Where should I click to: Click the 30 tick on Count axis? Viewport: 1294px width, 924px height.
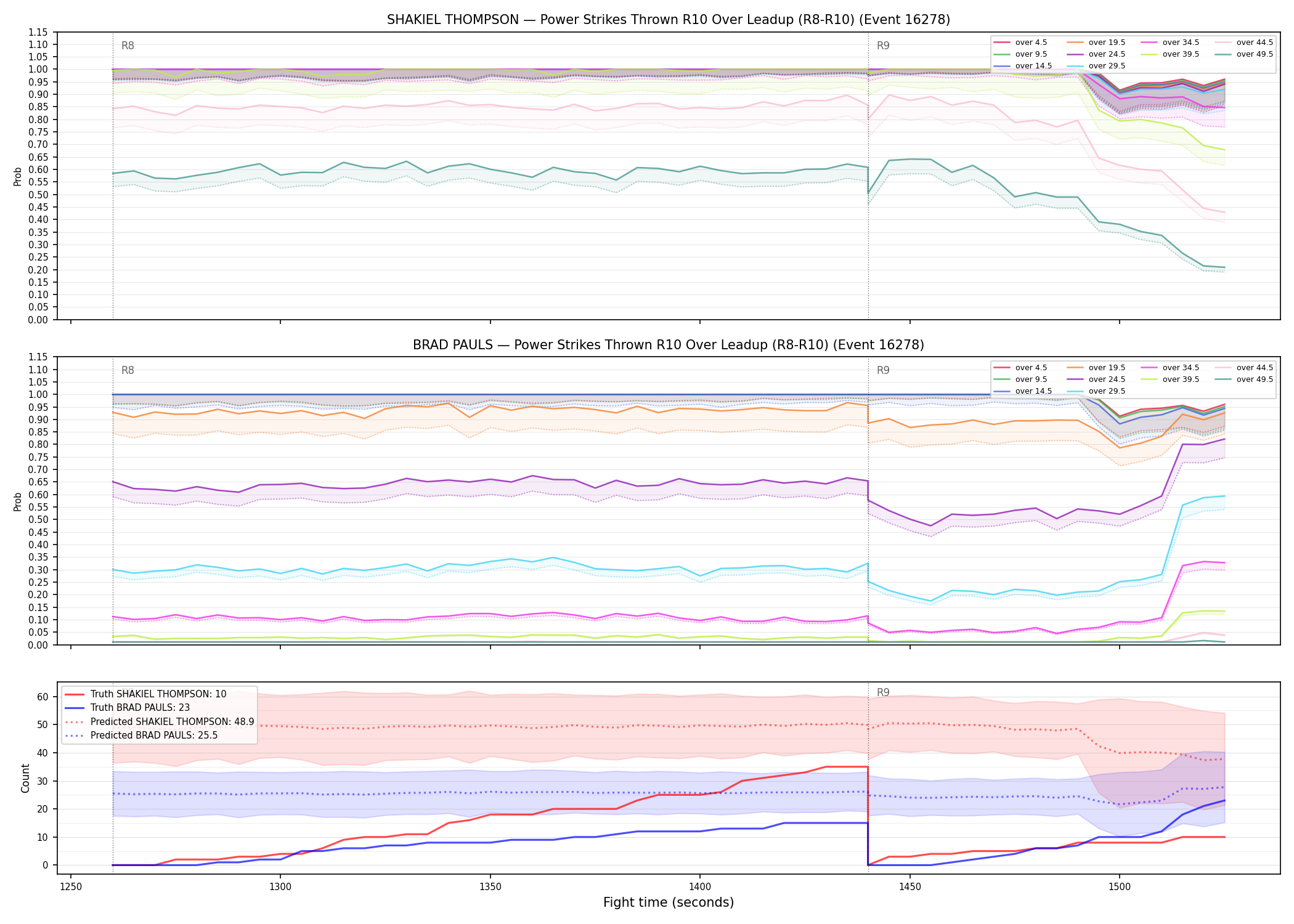(x=43, y=781)
